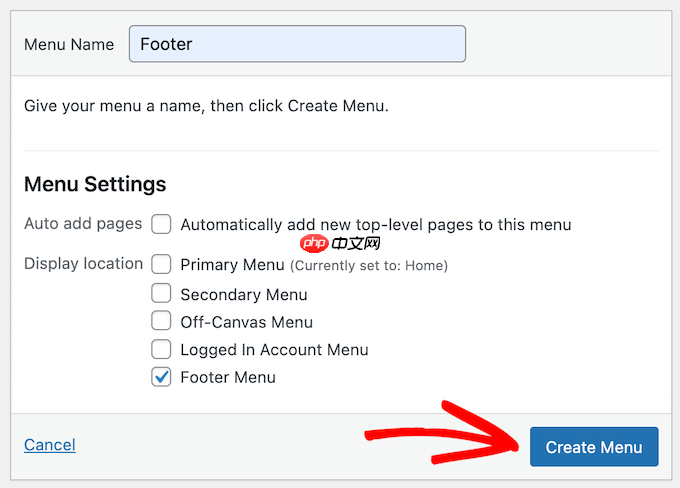Click the blue Create Menu button
Viewport: 680px width, 488px height.
594,447
